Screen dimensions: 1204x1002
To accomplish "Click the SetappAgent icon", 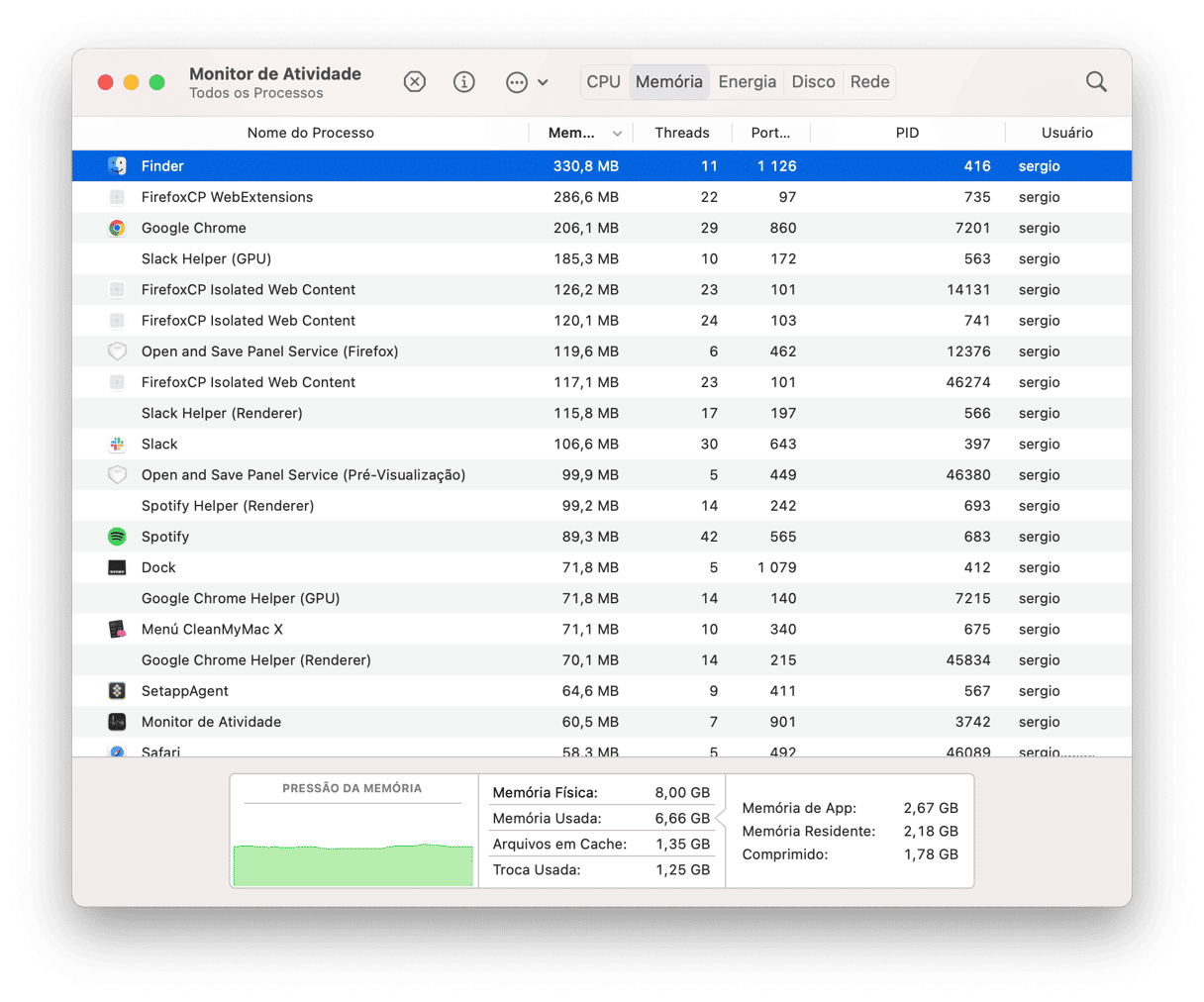I will point(117,691).
